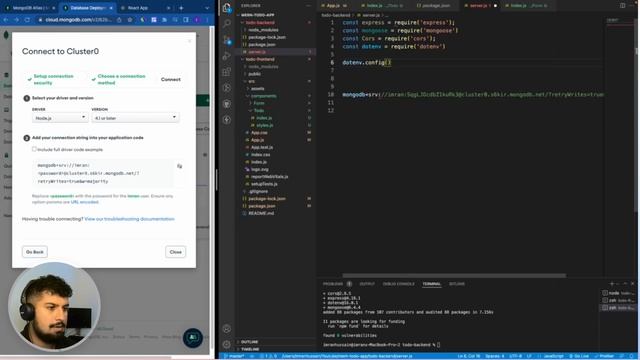Open VS Code Search view icon

227,23
